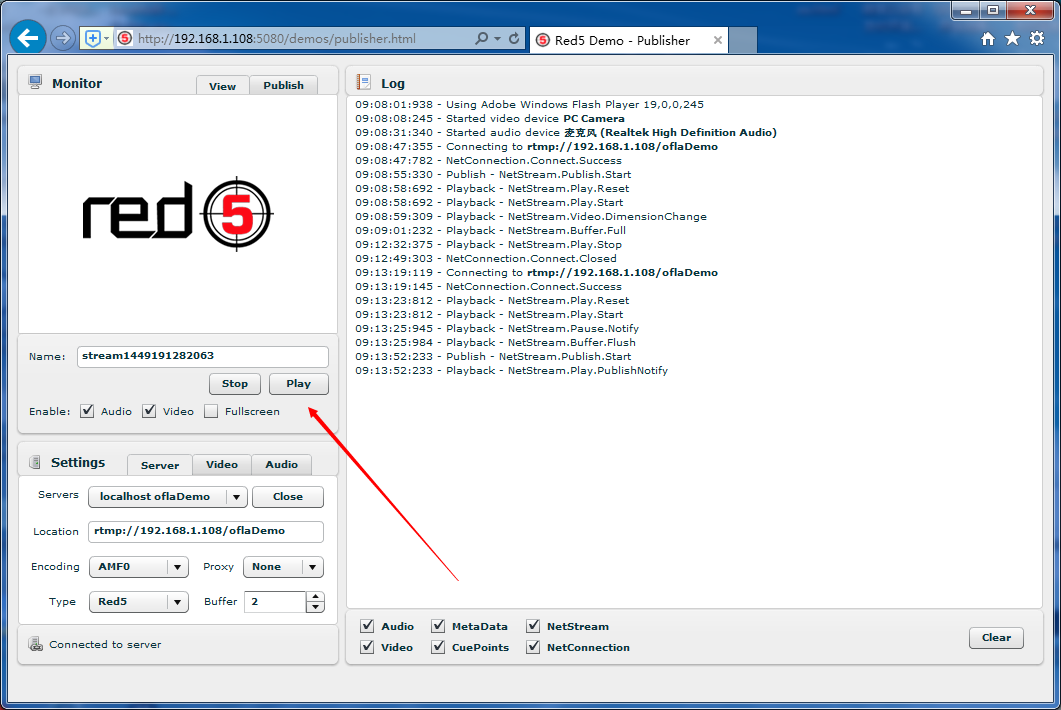Toggle the MetaData log filter
1061x710 pixels.
pos(438,626)
